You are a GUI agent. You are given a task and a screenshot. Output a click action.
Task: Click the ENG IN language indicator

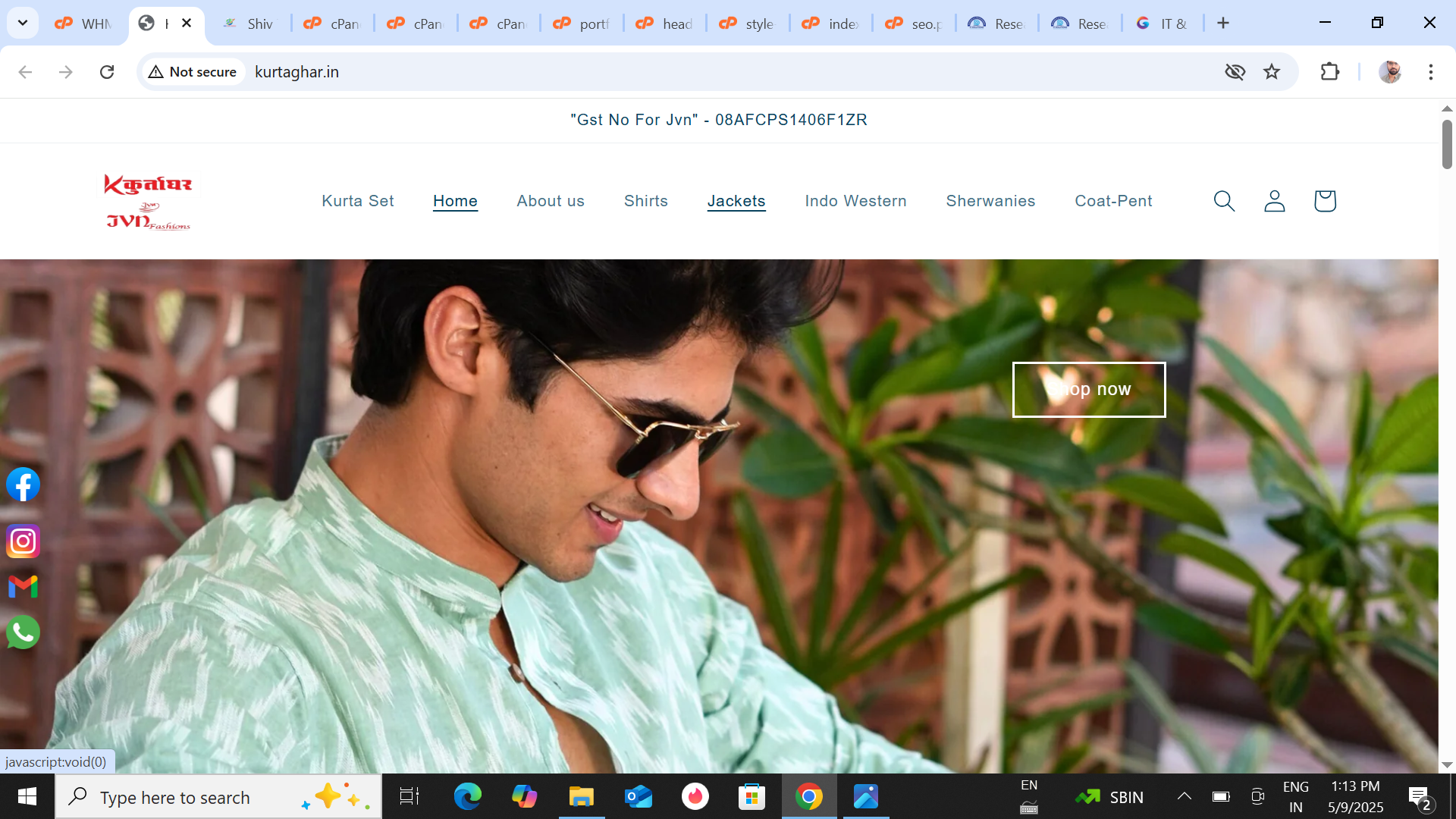1296,797
